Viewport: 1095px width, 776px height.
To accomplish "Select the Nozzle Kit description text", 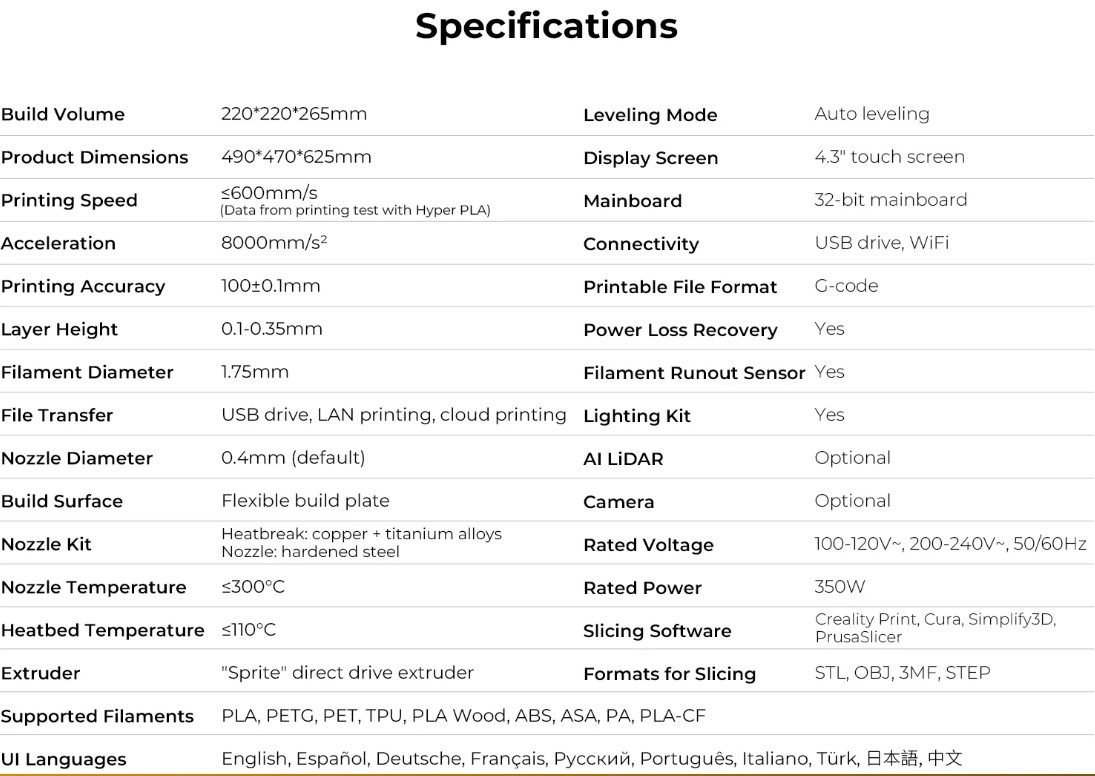I will tap(361, 543).
